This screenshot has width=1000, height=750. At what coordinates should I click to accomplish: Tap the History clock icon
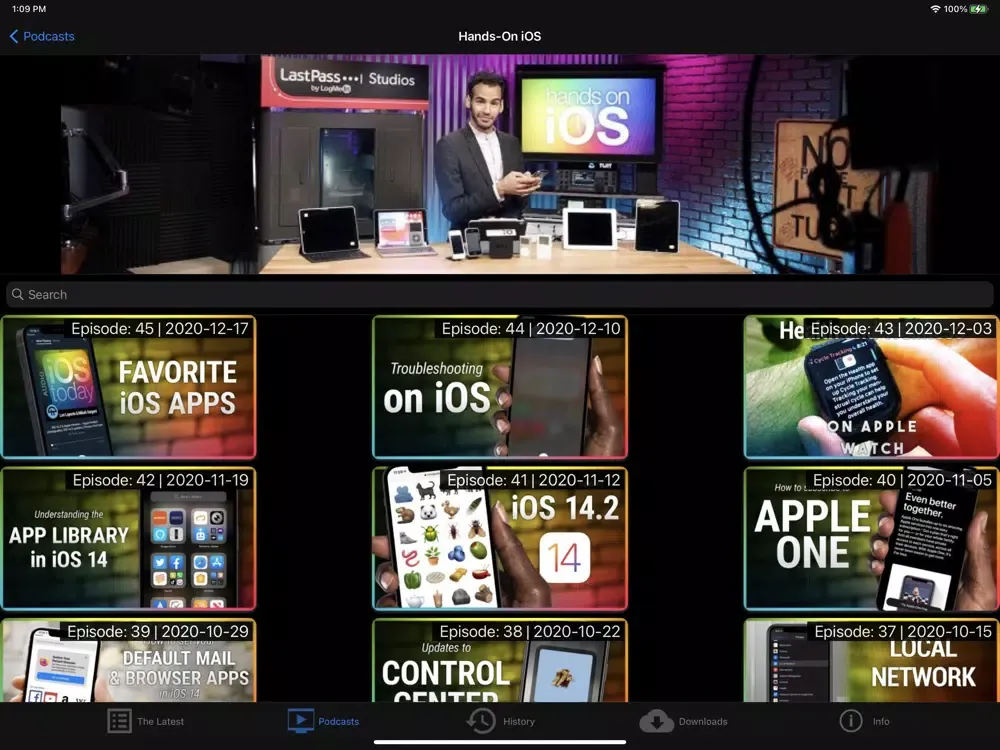(x=481, y=721)
